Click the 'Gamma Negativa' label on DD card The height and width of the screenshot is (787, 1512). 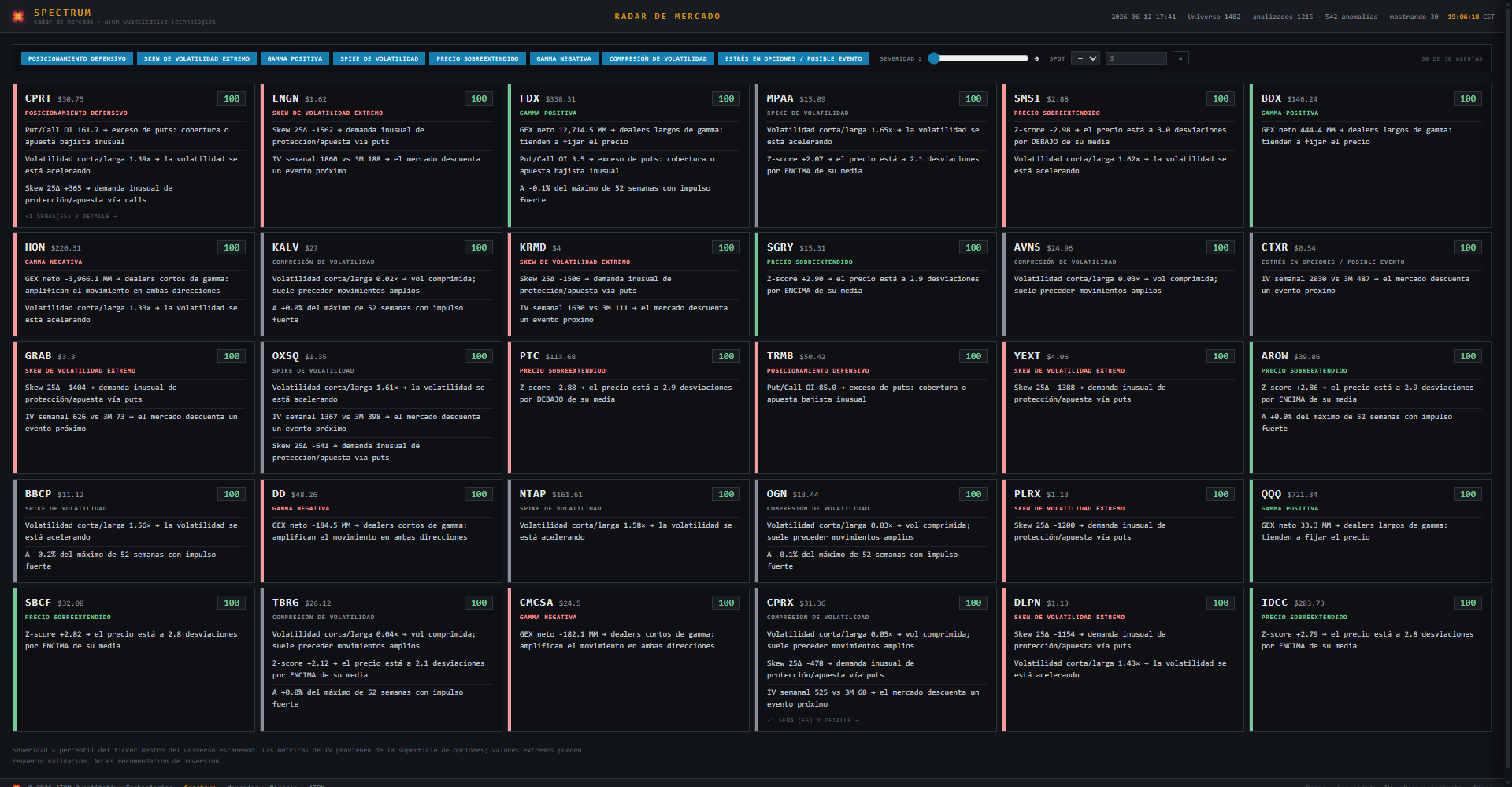[301, 509]
